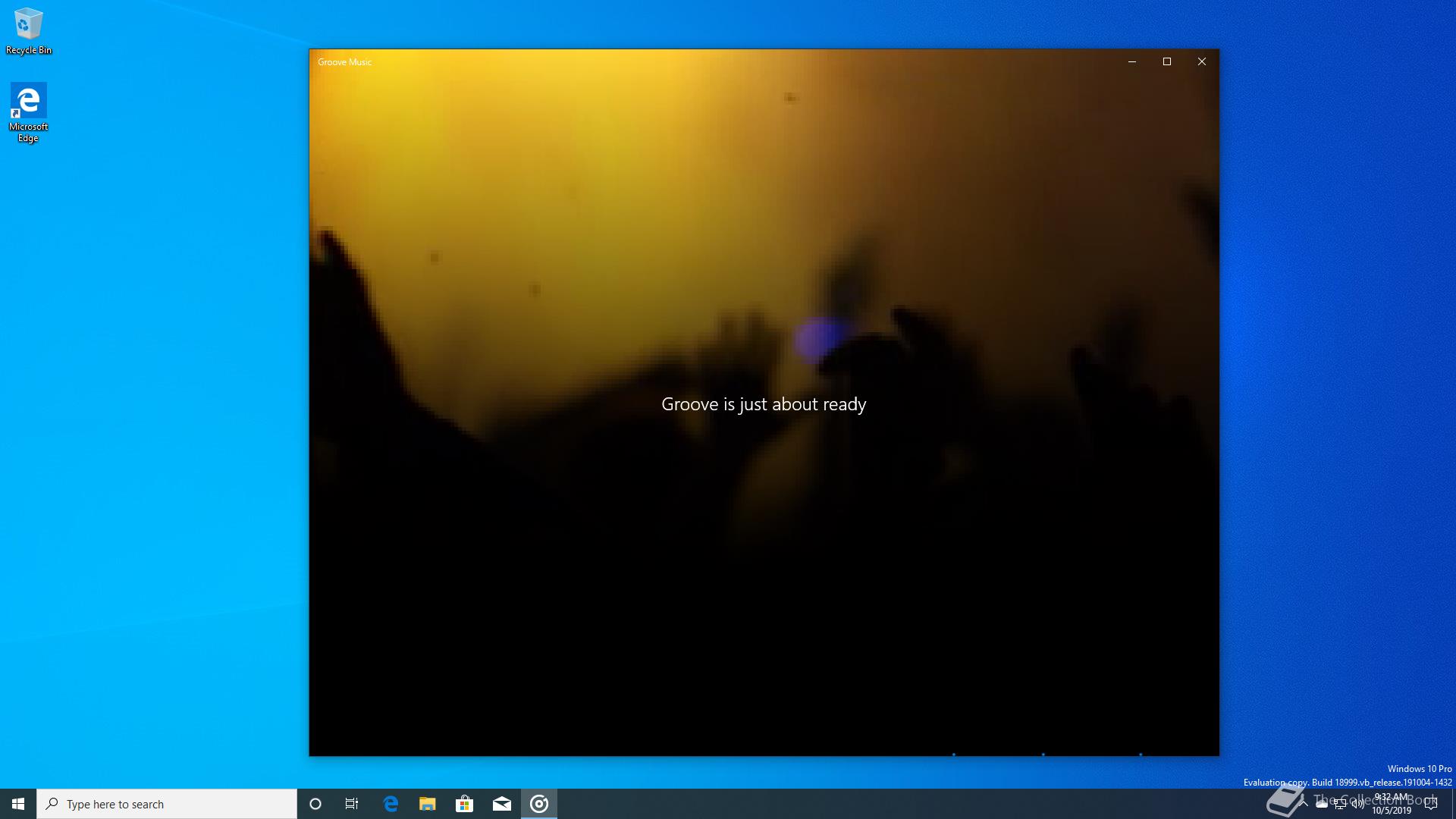Viewport: 1456px width, 819px height.
Task: Click the Groove Music taskbar icon
Action: (x=539, y=804)
